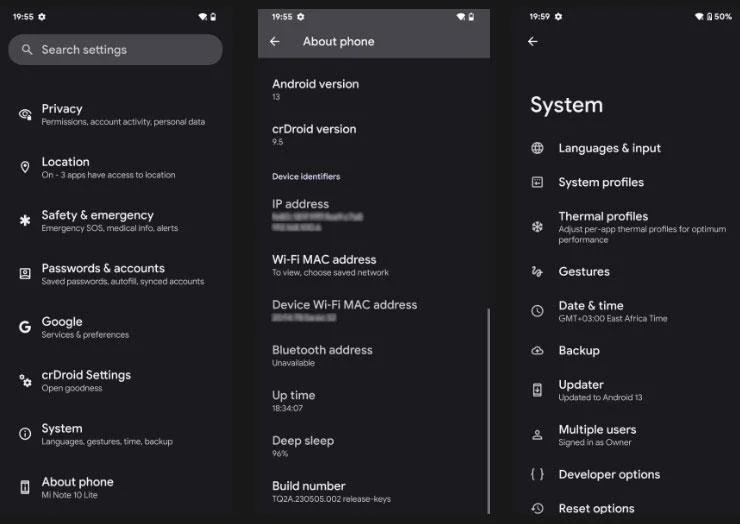Tap Wi-Fi icon in System screen status bar
Screen dimensions: 740x524
click(x=699, y=17)
